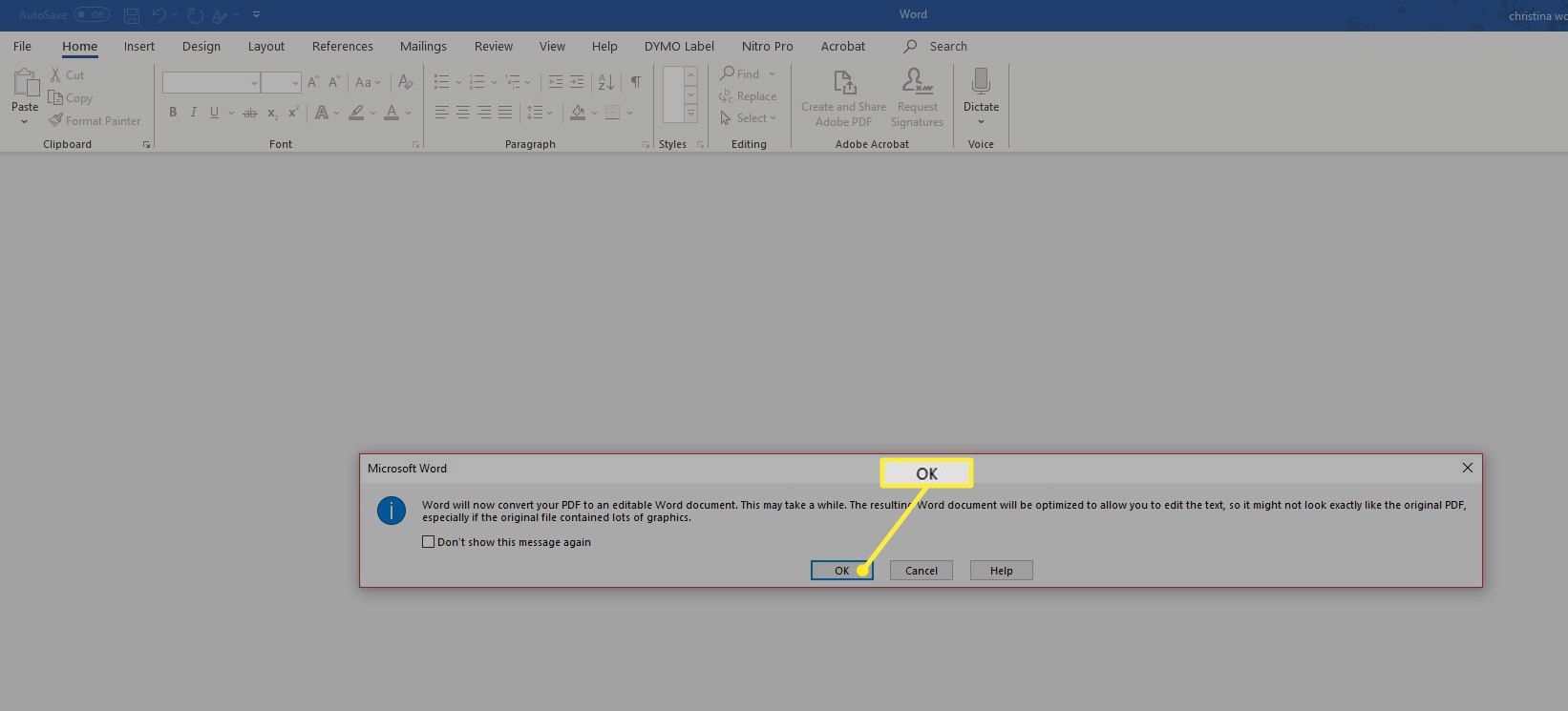Image resolution: width=1568 pixels, height=711 pixels.
Task: Click the Borders icon
Action: click(x=612, y=113)
